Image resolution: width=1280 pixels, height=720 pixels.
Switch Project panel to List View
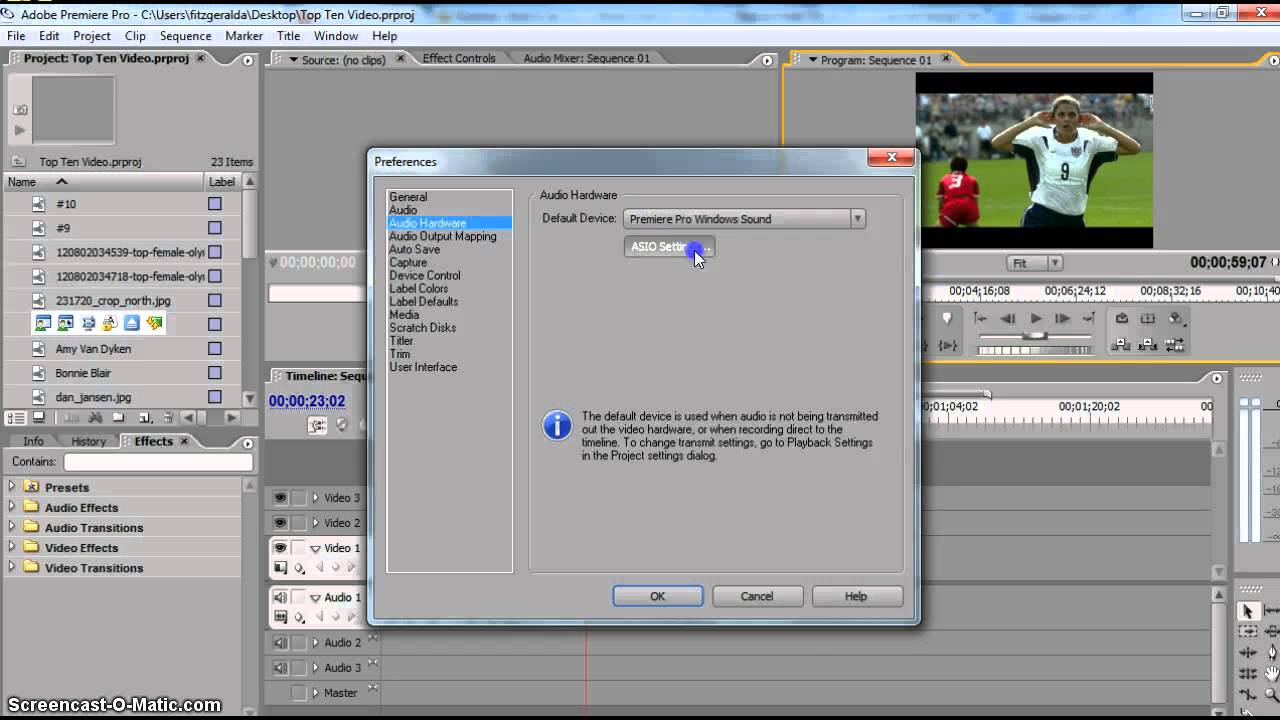tap(15, 417)
